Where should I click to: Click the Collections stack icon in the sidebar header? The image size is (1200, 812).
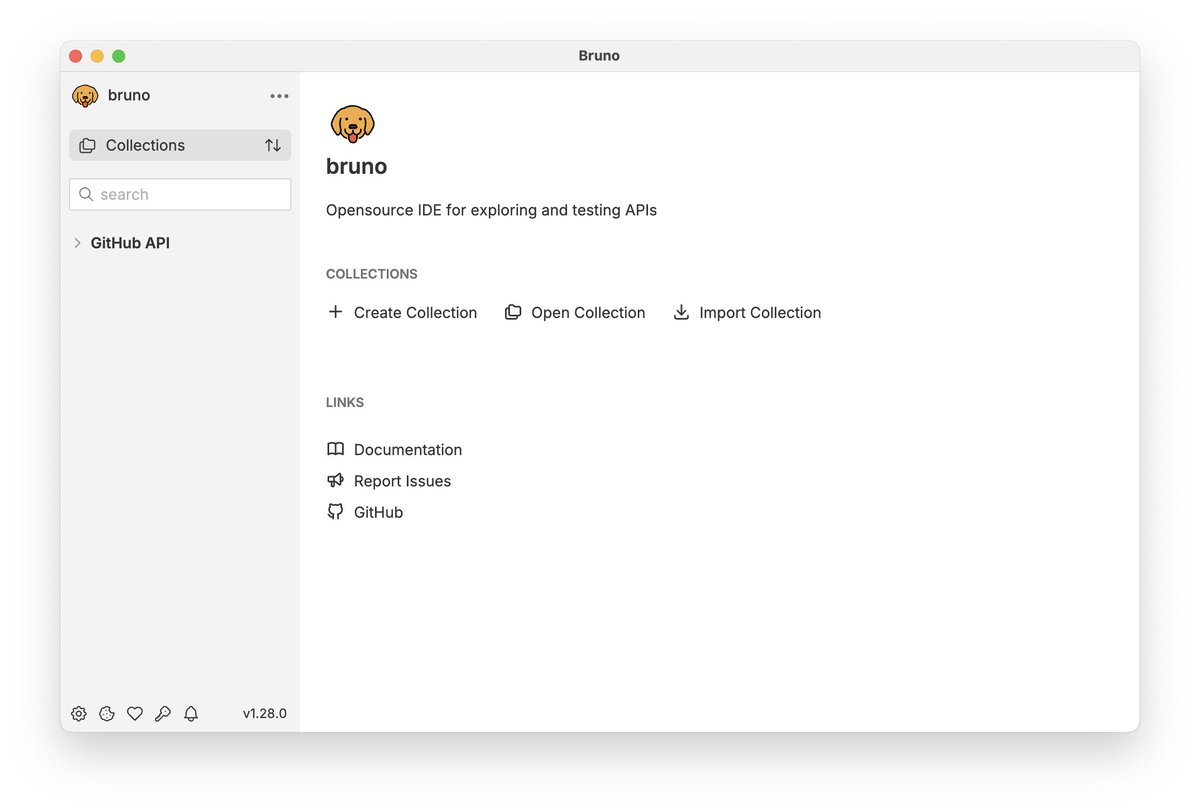tap(87, 145)
